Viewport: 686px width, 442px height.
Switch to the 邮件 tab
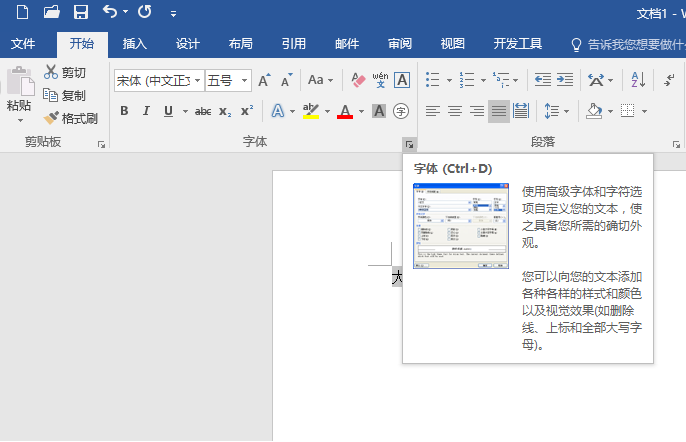347,44
